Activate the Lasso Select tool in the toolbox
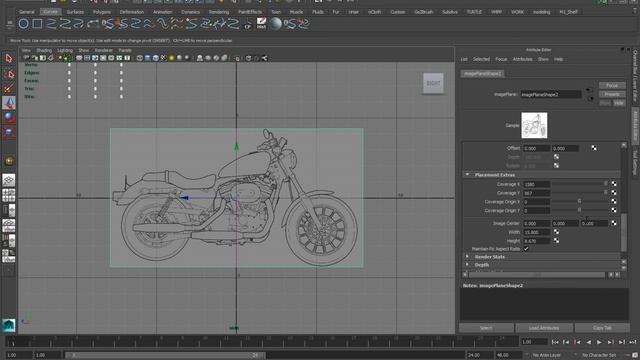Image resolution: width=640 pixels, height=360 pixels. click(9, 74)
